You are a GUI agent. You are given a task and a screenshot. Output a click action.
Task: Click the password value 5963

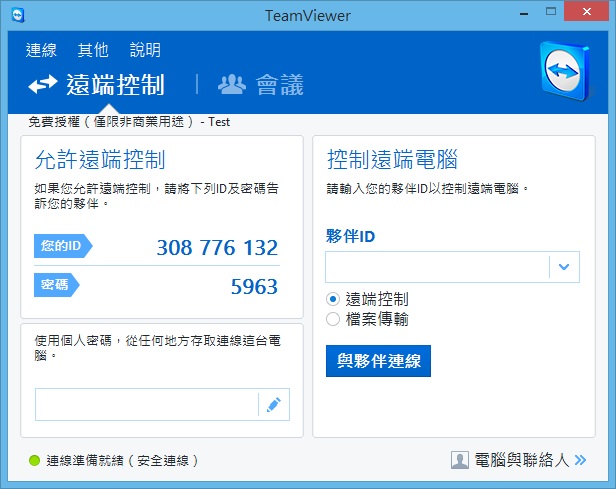[254, 286]
